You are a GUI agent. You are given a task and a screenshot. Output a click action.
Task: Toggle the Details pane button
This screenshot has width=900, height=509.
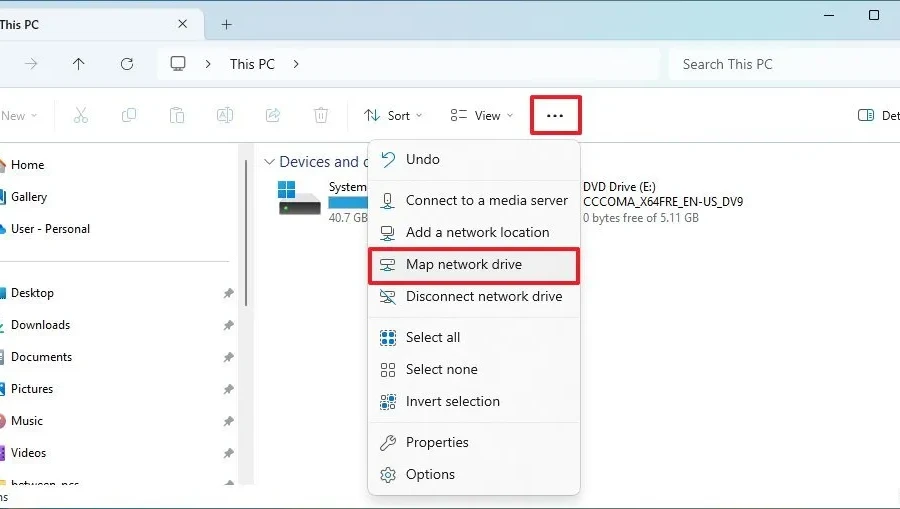point(878,115)
